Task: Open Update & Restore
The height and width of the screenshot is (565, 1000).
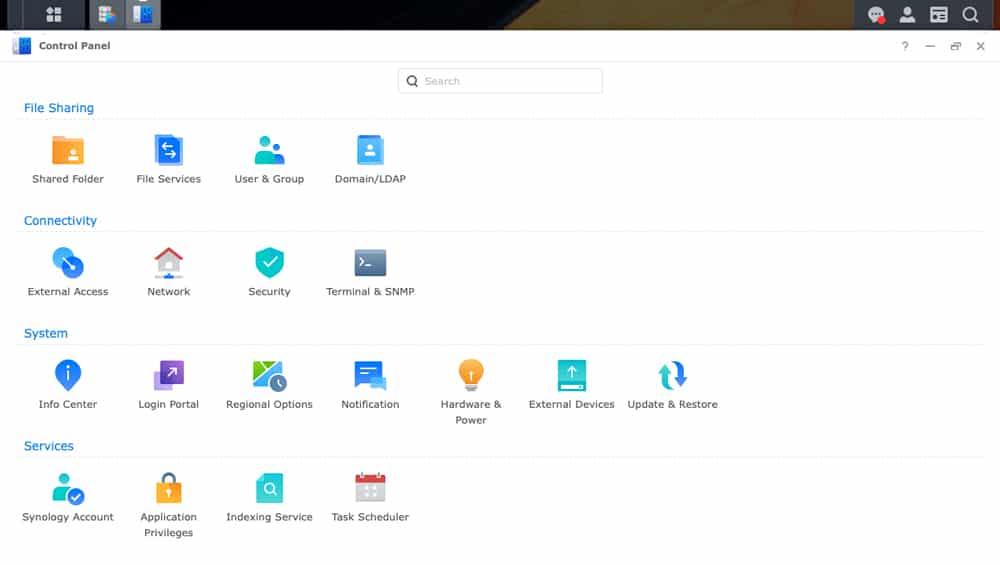Action: tap(672, 385)
